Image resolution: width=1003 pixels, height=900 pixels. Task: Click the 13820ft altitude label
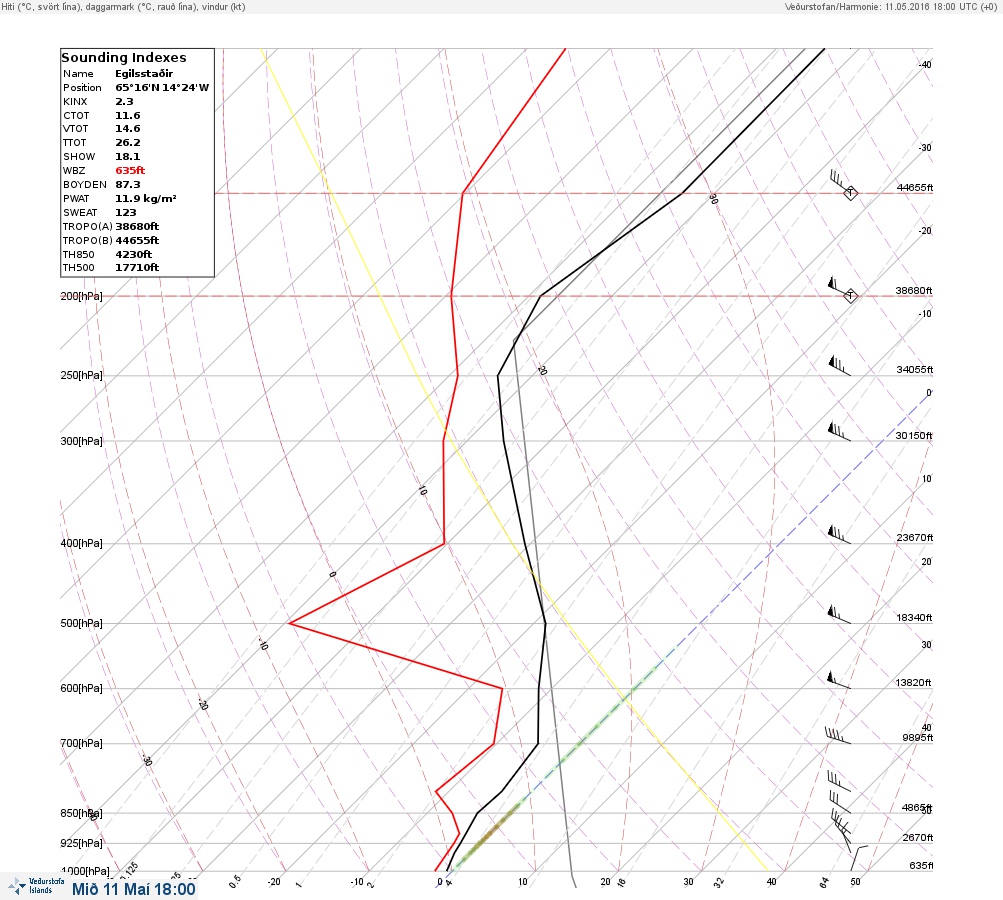(913, 683)
